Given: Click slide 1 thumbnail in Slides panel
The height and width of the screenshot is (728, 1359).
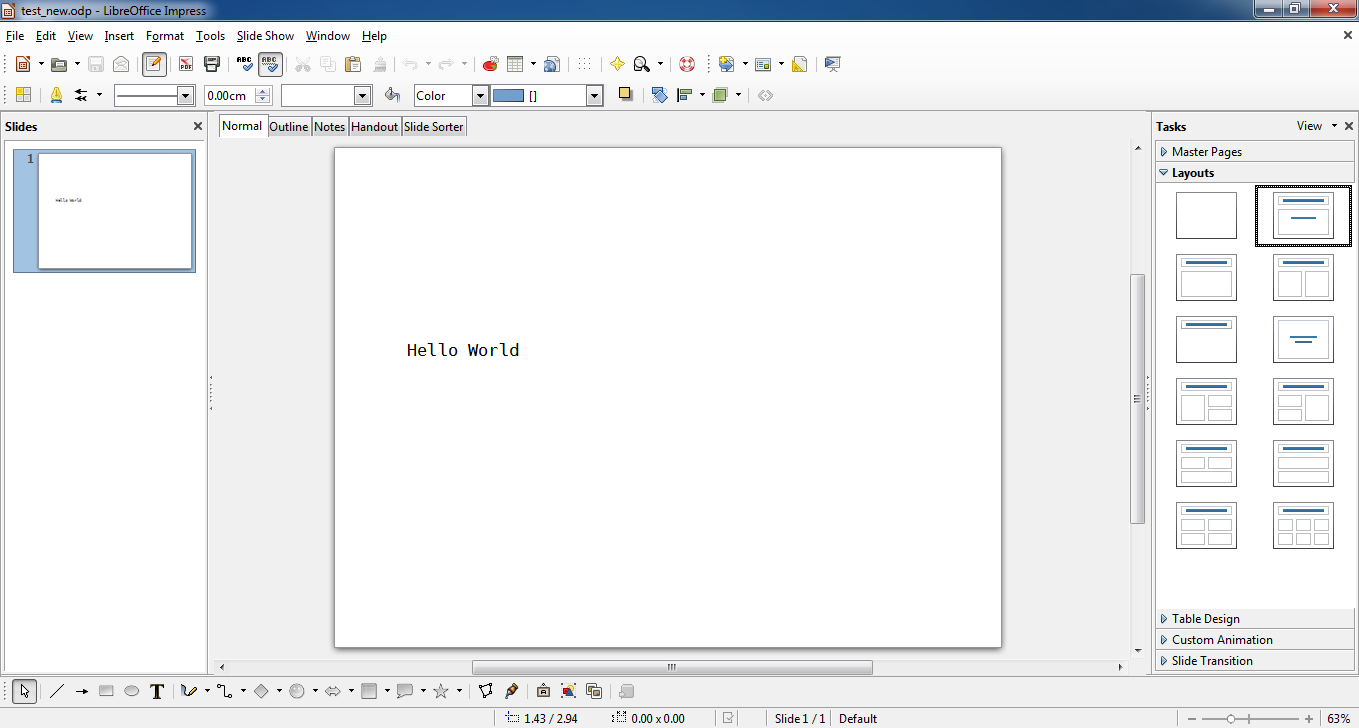Looking at the screenshot, I should click(x=114, y=211).
